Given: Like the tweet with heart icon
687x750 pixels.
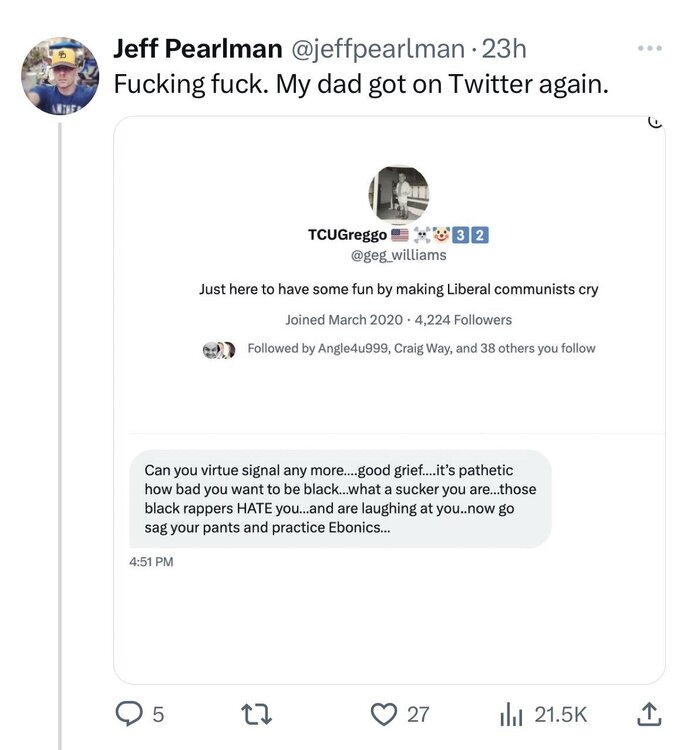Looking at the screenshot, I should click(385, 713).
